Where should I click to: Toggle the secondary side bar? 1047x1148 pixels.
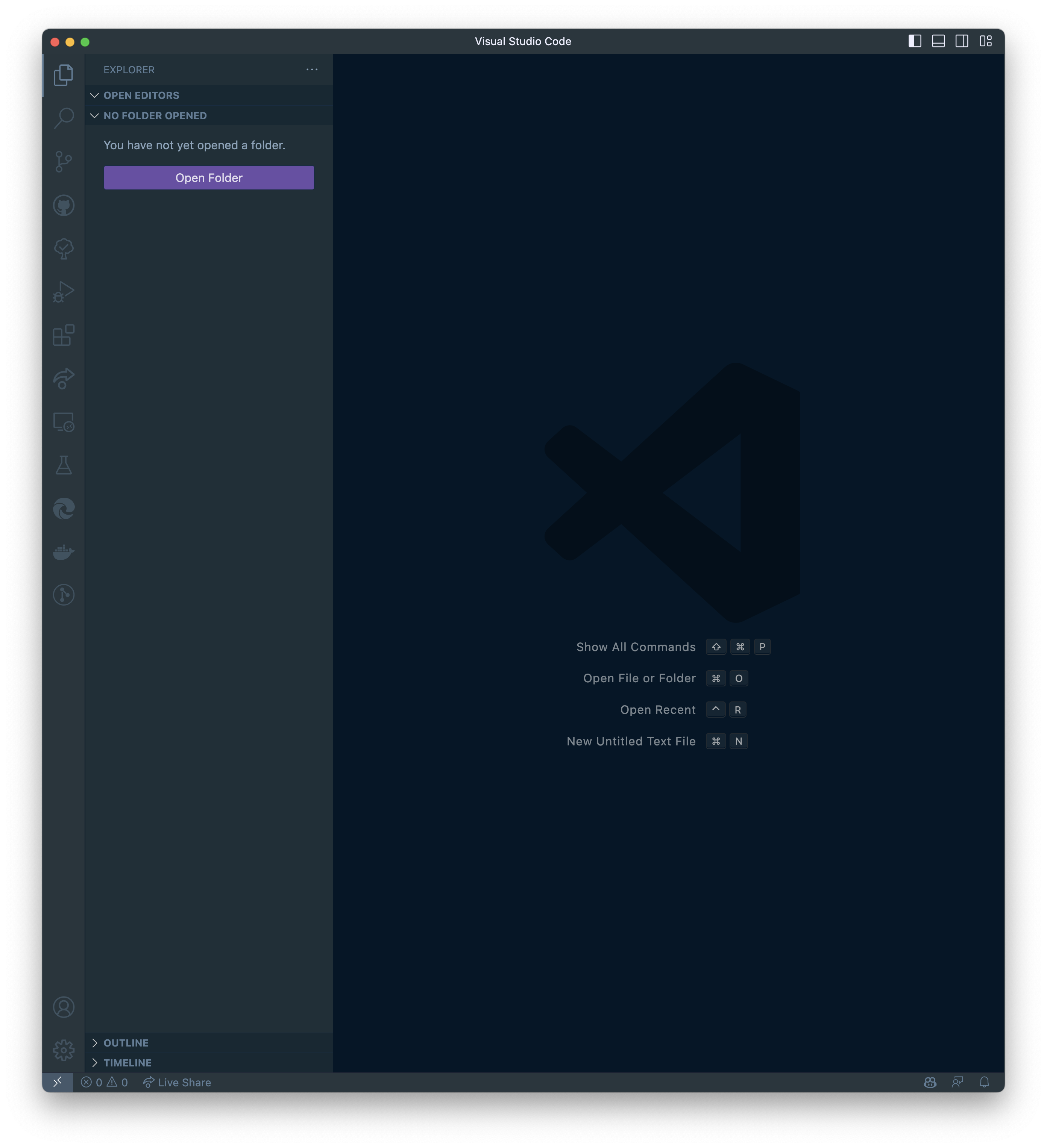tap(962, 41)
